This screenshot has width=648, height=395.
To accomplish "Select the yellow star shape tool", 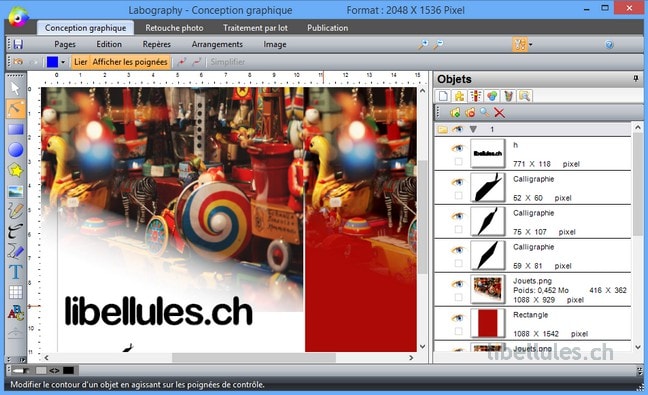I will [16, 170].
